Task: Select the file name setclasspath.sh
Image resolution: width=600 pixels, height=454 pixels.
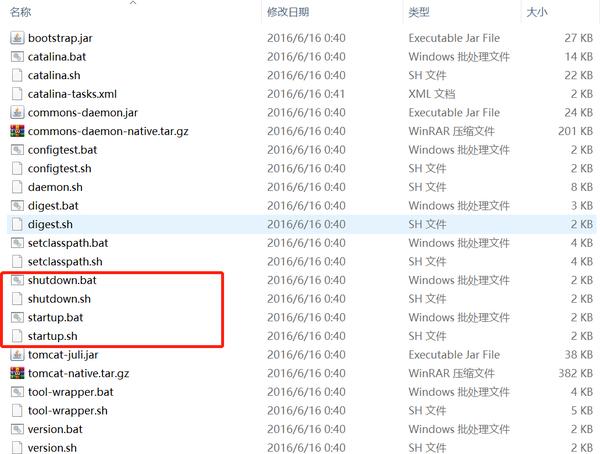Action: point(65,262)
